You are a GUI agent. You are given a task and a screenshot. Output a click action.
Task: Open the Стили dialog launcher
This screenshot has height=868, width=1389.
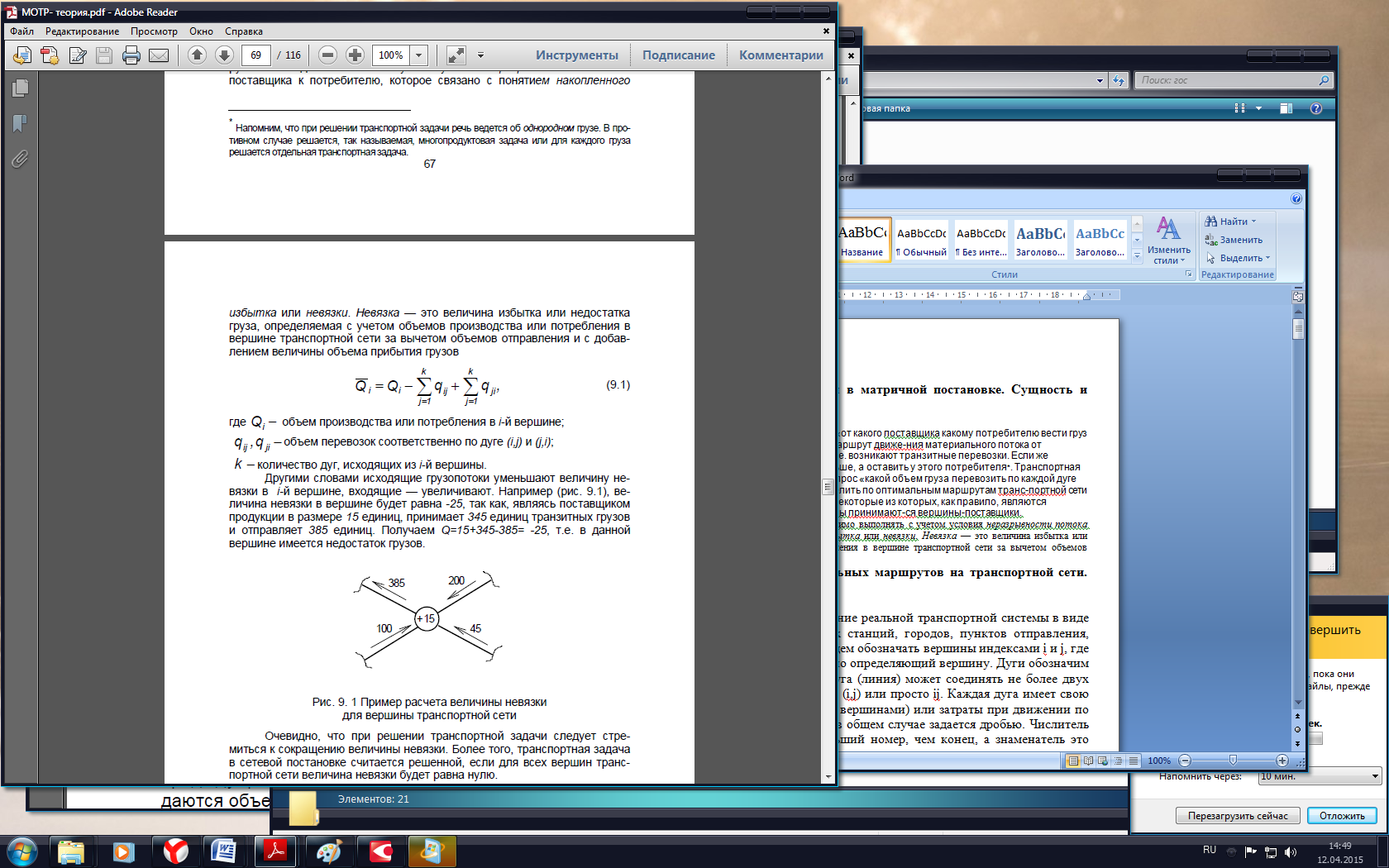pos(1189,274)
